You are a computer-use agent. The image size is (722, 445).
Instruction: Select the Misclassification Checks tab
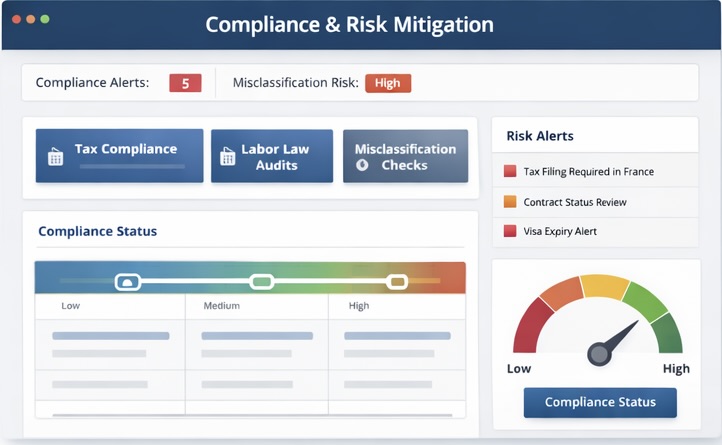[x=405, y=156]
